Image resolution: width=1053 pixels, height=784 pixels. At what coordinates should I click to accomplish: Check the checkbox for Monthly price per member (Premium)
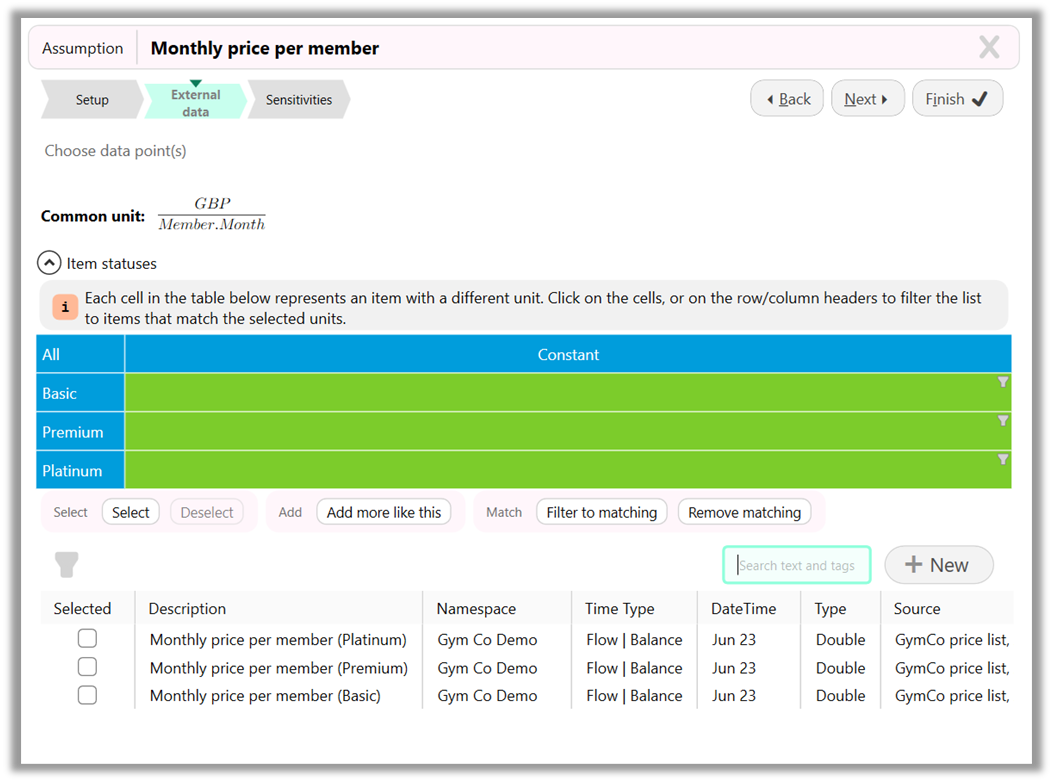point(87,666)
